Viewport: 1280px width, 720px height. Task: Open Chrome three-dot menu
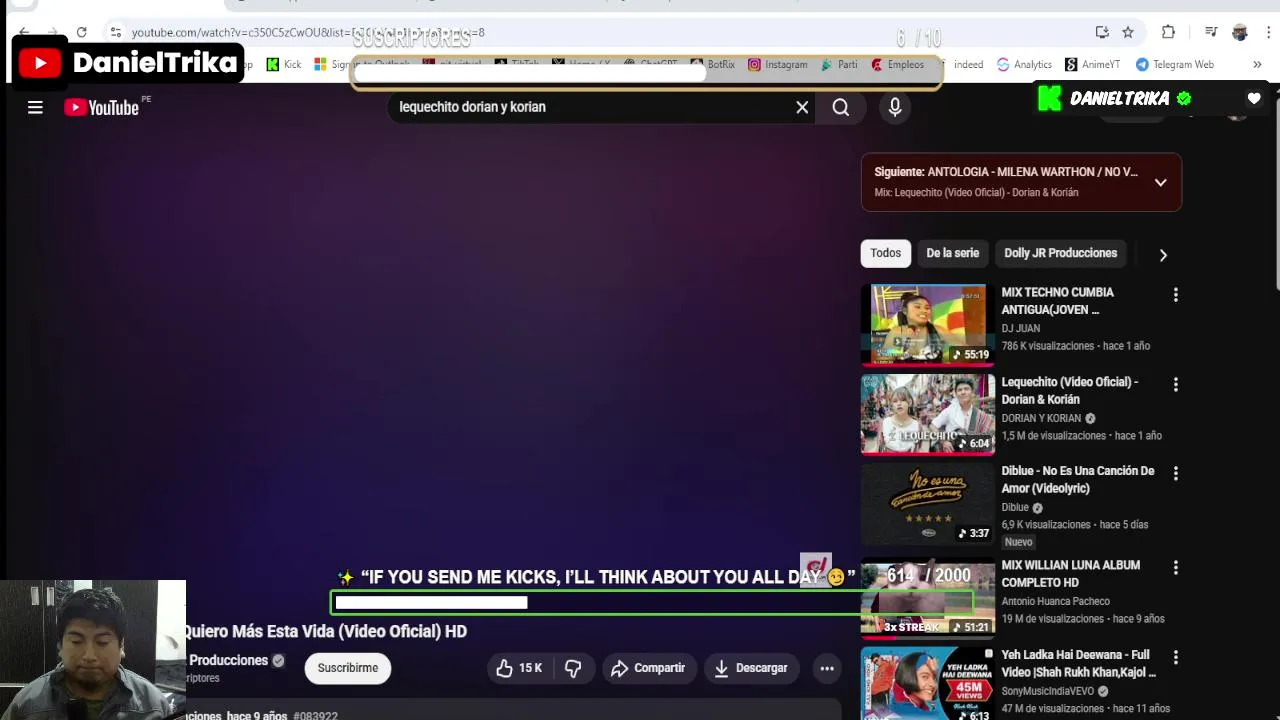1268,32
